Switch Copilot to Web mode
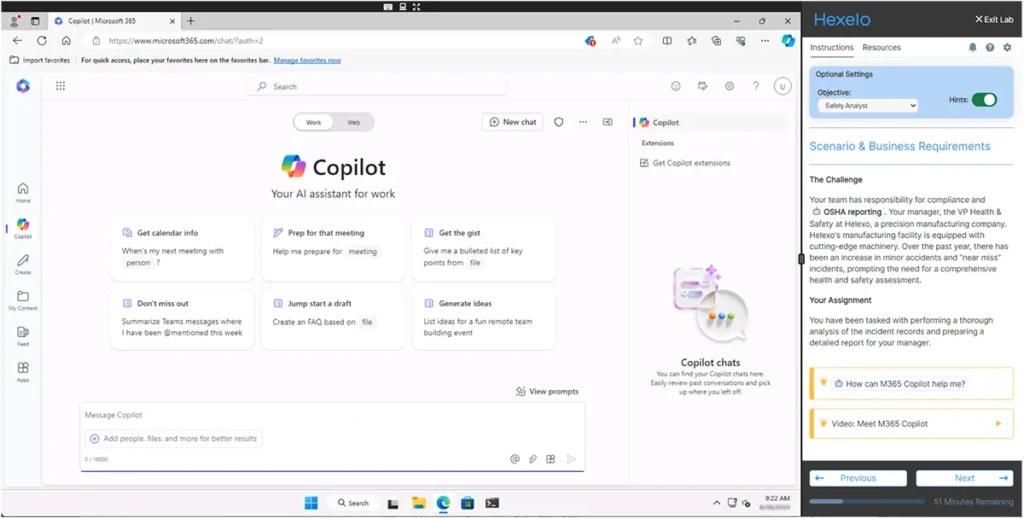The height and width of the screenshot is (518, 1024). 353,122
